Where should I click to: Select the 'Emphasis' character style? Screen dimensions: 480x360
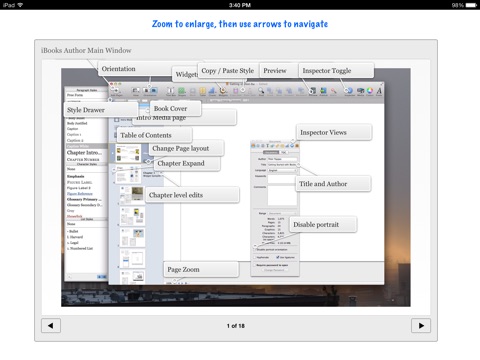click(76, 176)
